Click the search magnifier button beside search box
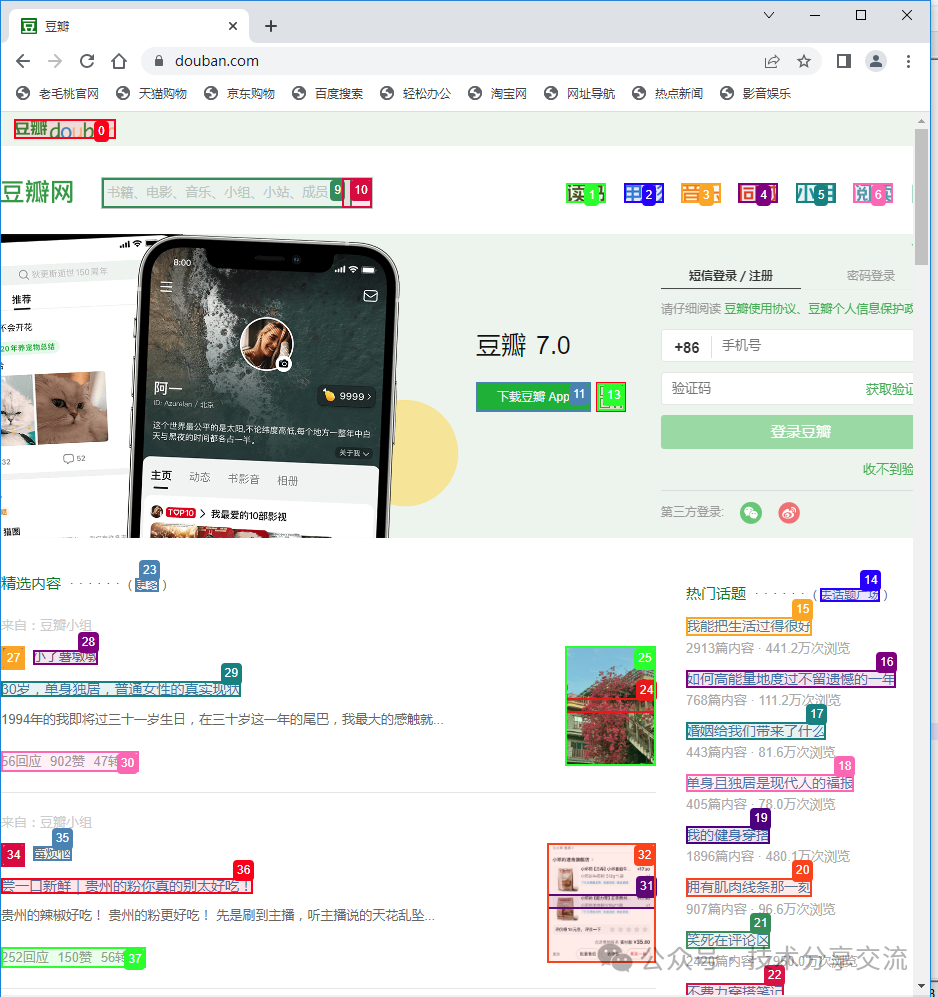The image size is (938, 997). click(357, 193)
